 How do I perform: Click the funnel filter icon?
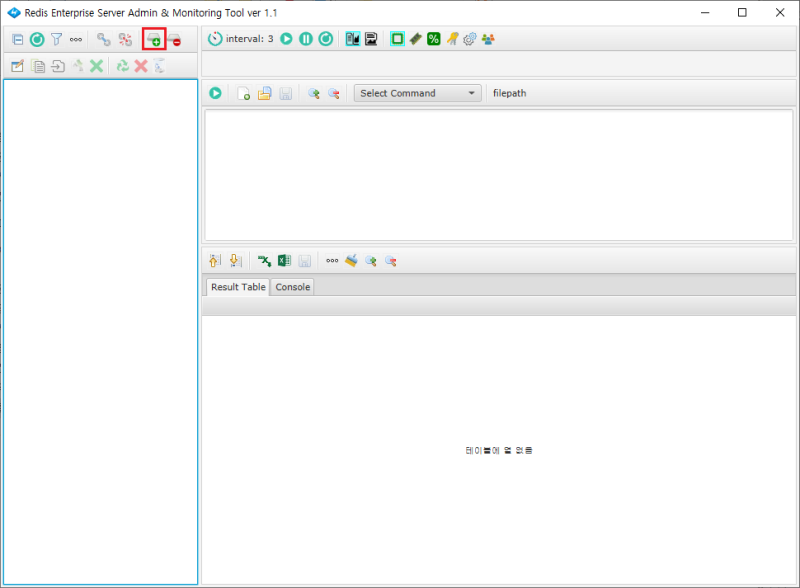(x=57, y=39)
